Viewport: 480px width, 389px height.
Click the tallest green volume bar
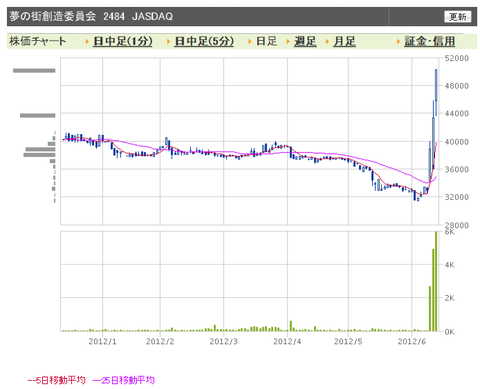point(436,281)
